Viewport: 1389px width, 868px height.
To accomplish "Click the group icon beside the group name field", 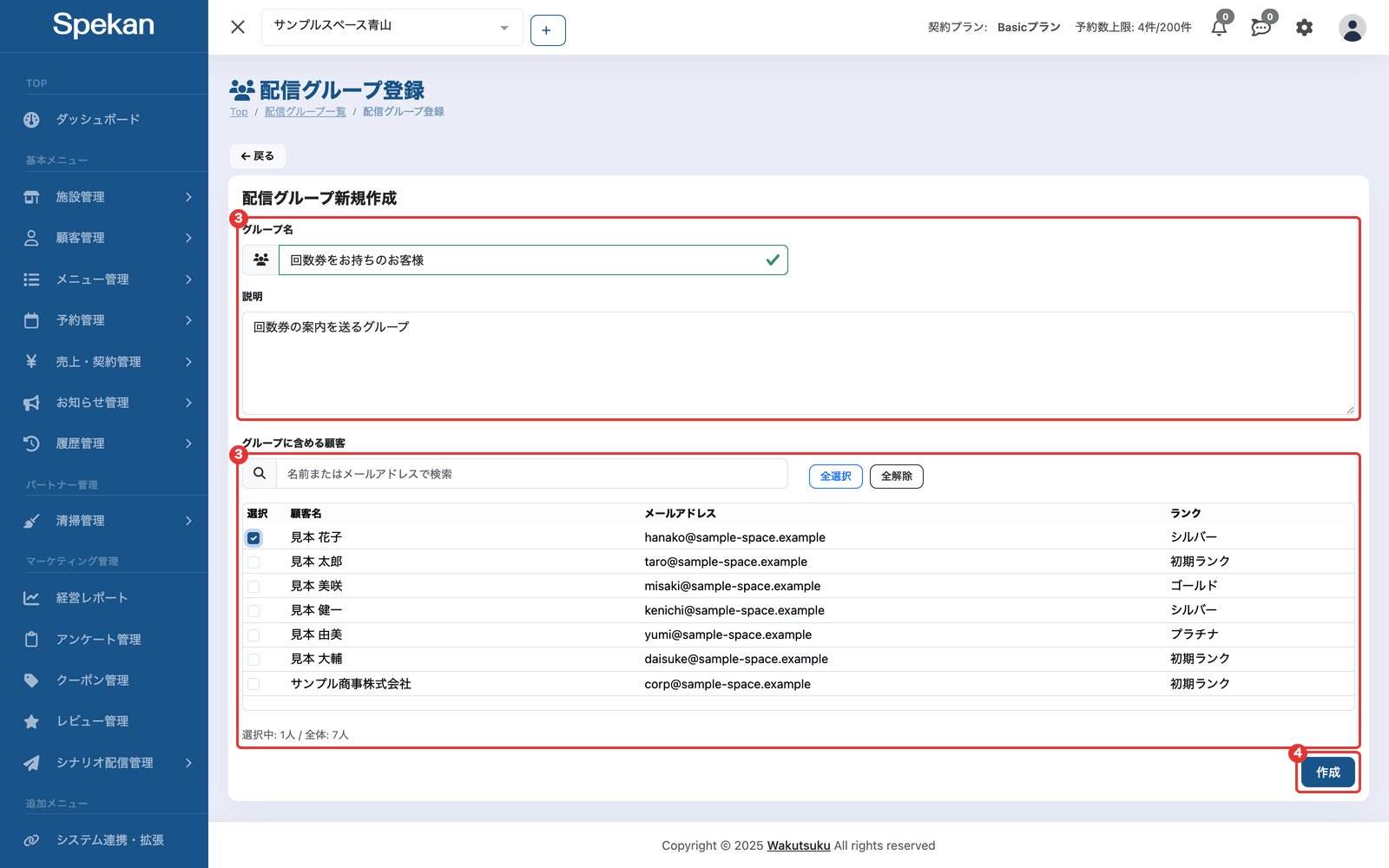I will [x=260, y=260].
